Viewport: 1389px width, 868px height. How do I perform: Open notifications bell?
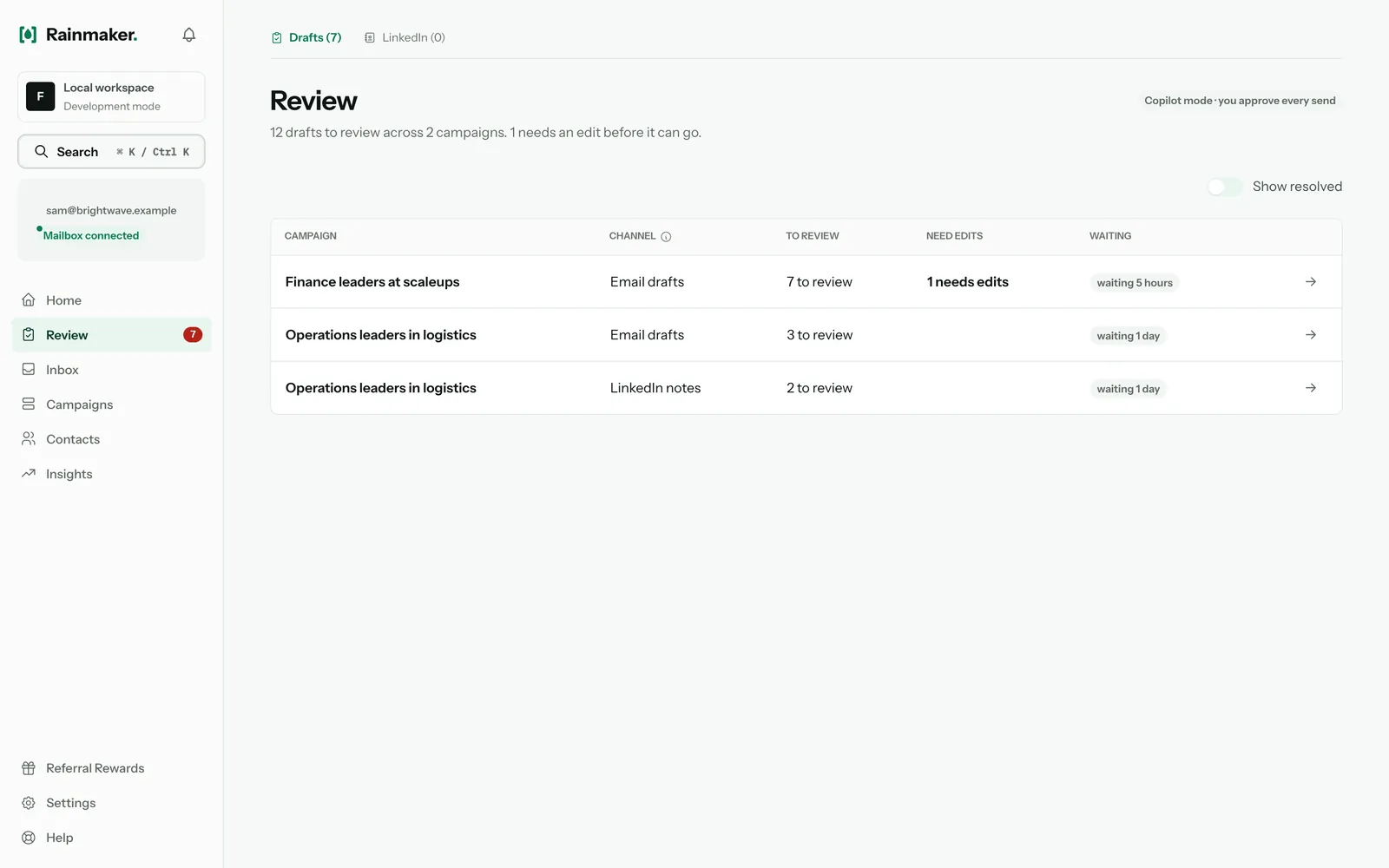pos(188,35)
